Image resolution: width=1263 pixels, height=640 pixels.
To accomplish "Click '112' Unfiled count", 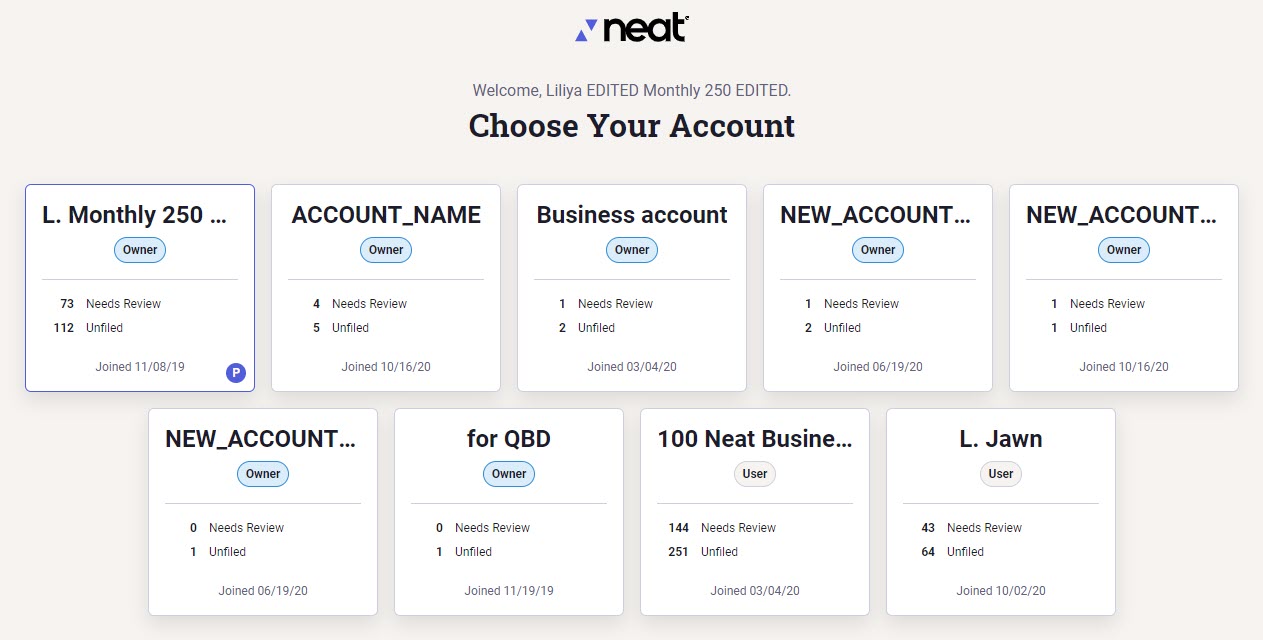I will 64,328.
